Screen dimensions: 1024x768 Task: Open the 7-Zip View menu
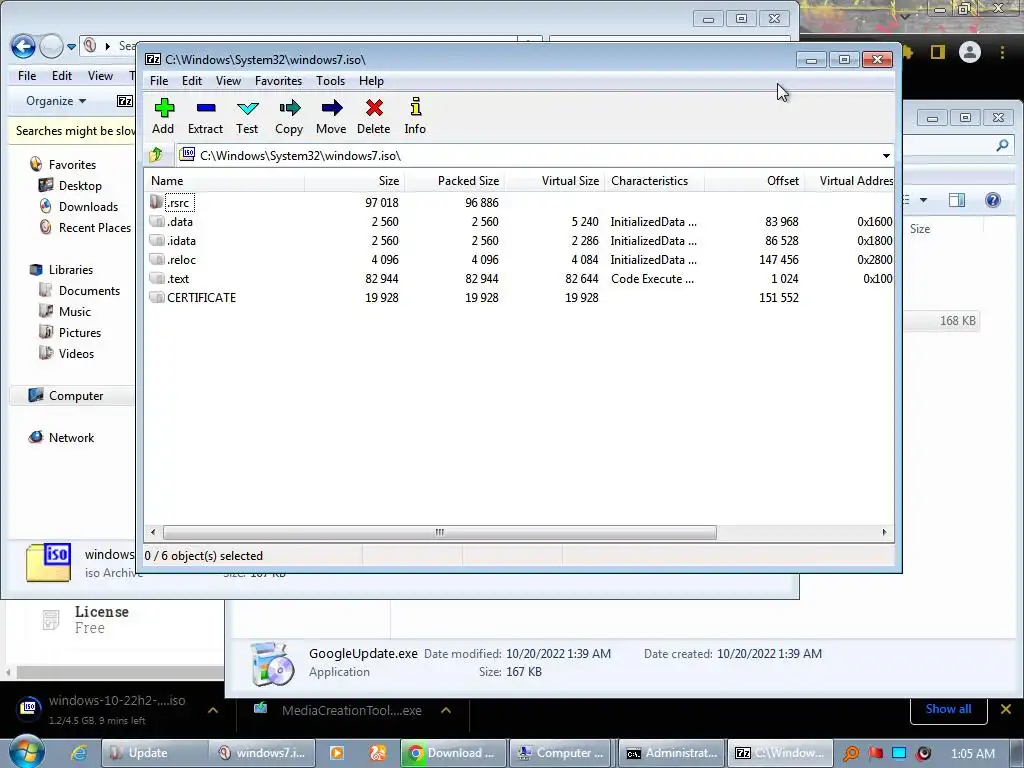coord(228,81)
